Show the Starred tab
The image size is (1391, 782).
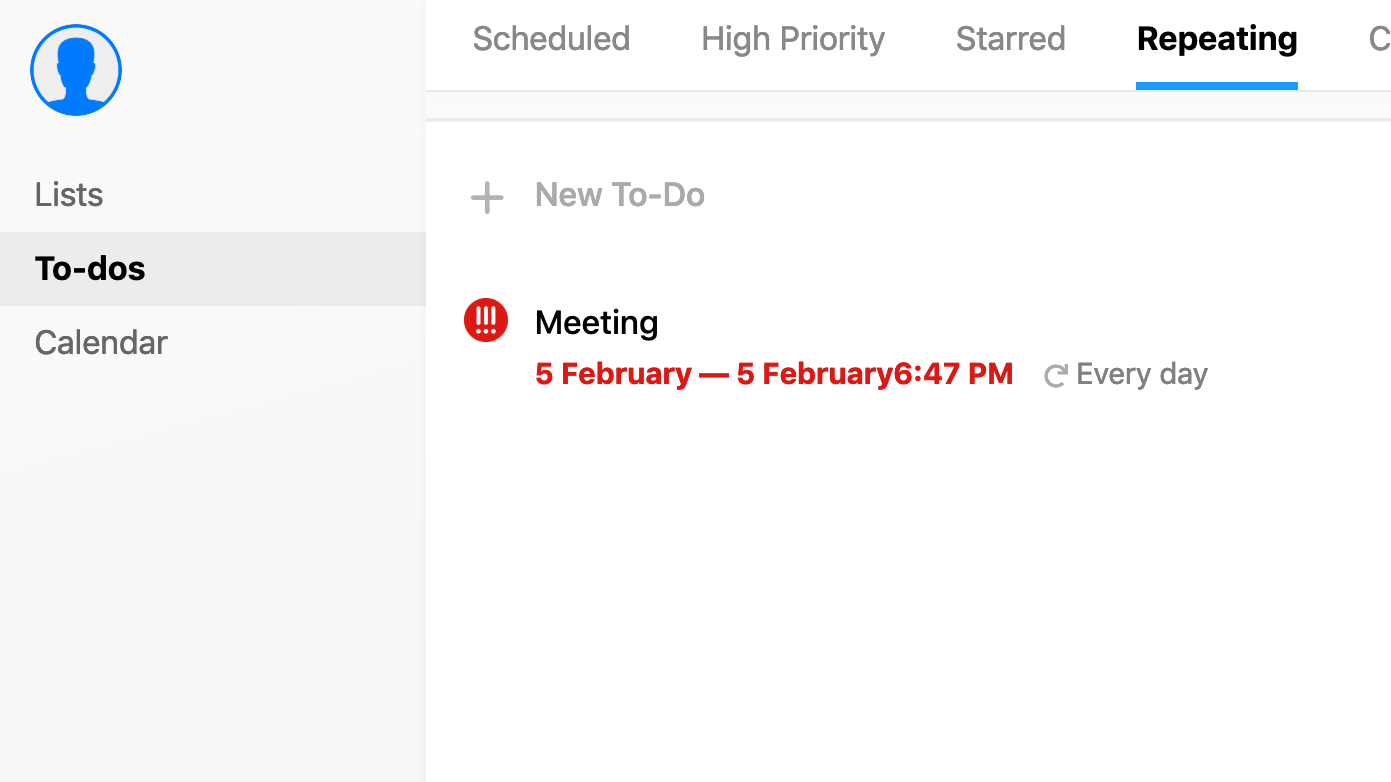[x=1011, y=39]
